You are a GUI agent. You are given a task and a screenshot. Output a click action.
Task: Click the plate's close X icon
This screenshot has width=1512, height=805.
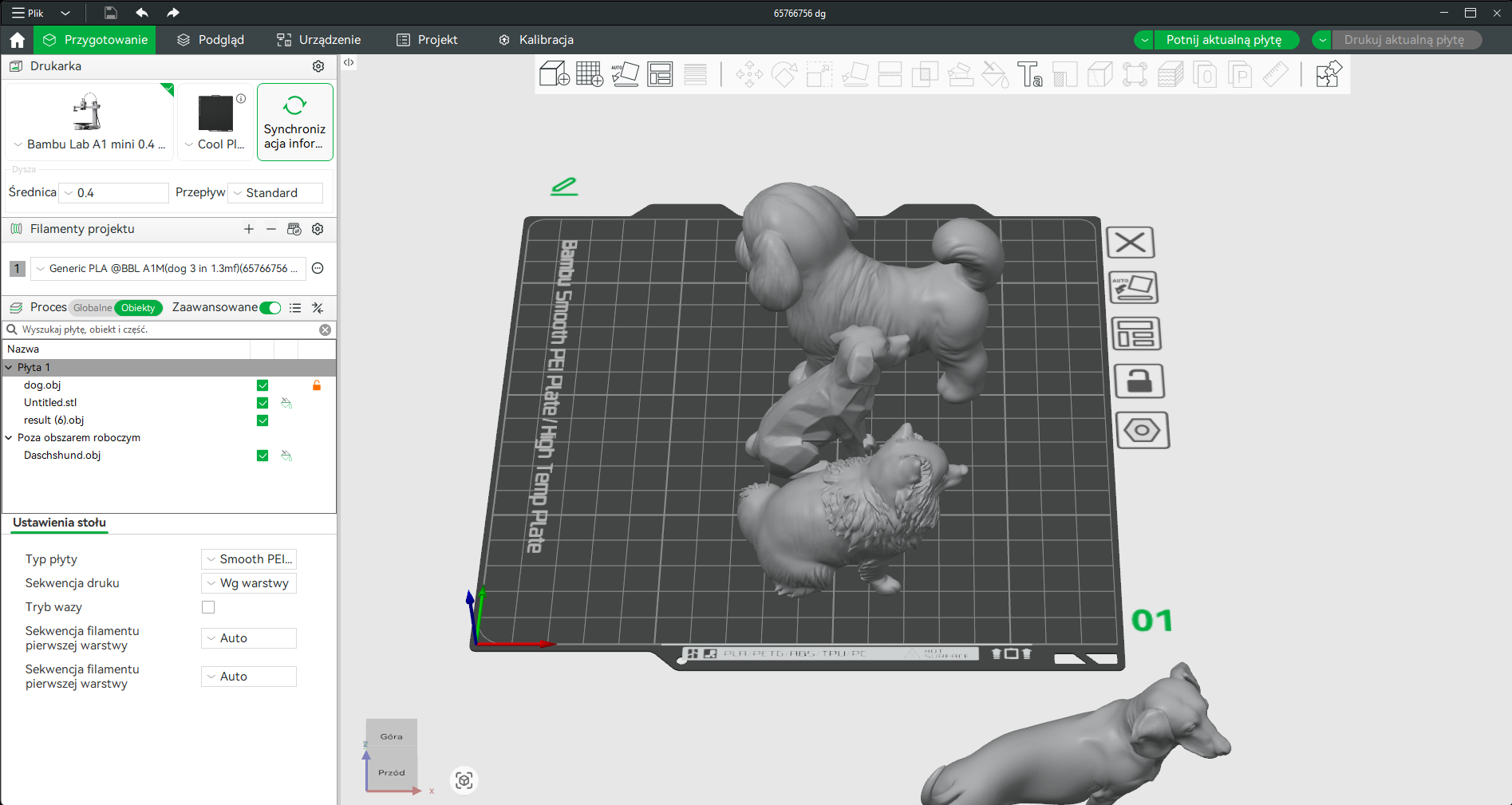click(1131, 243)
